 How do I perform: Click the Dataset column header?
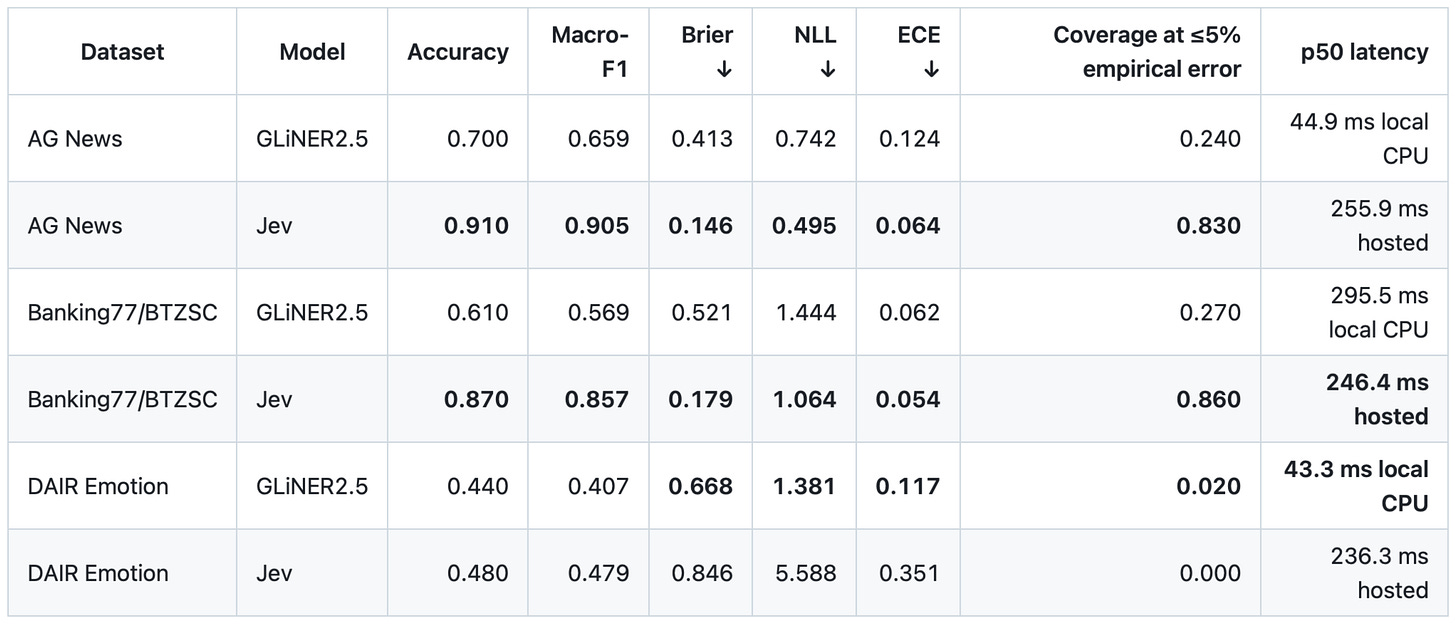122,52
